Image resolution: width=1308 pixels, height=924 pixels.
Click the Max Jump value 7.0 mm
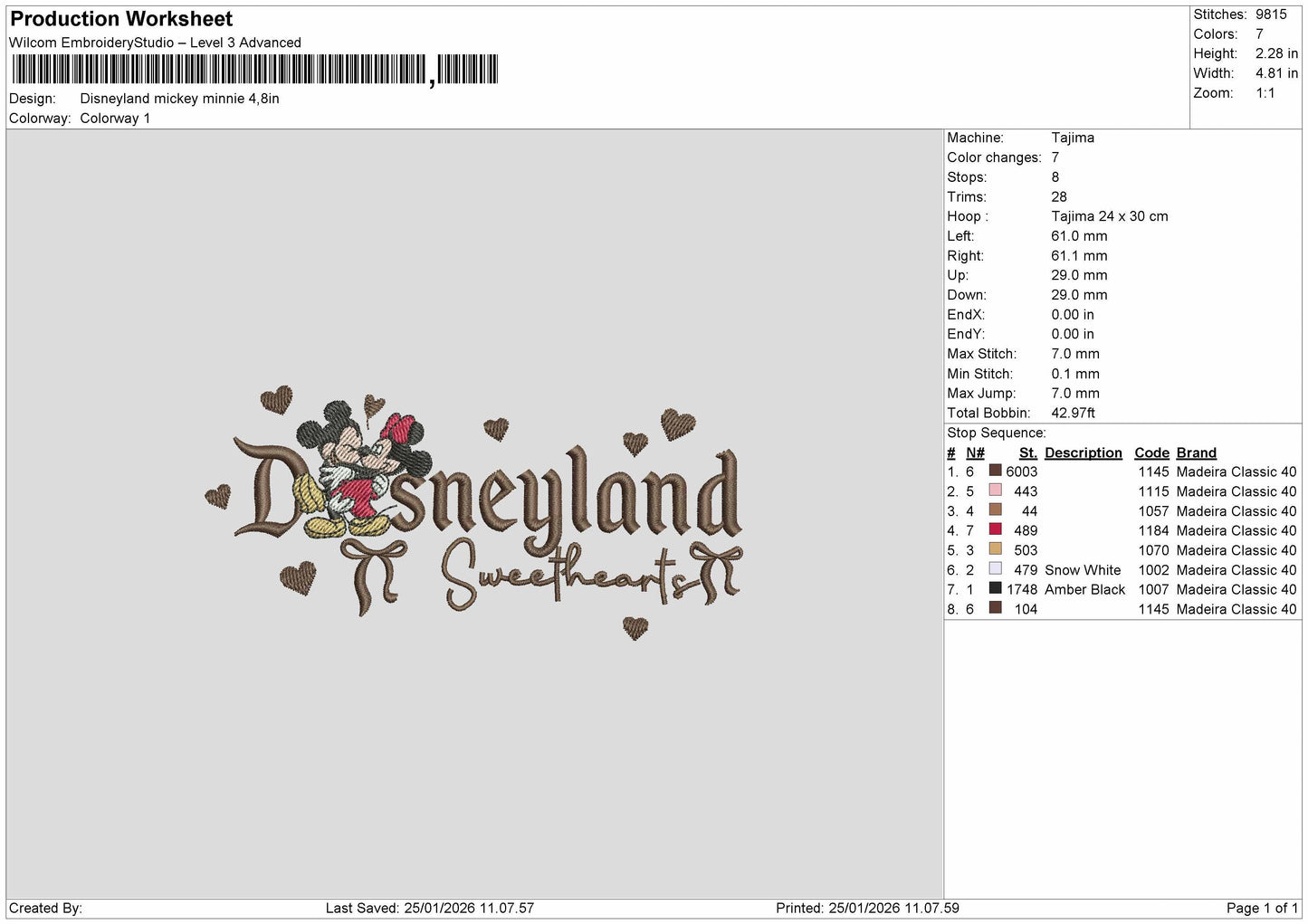pyautogui.click(x=1075, y=394)
